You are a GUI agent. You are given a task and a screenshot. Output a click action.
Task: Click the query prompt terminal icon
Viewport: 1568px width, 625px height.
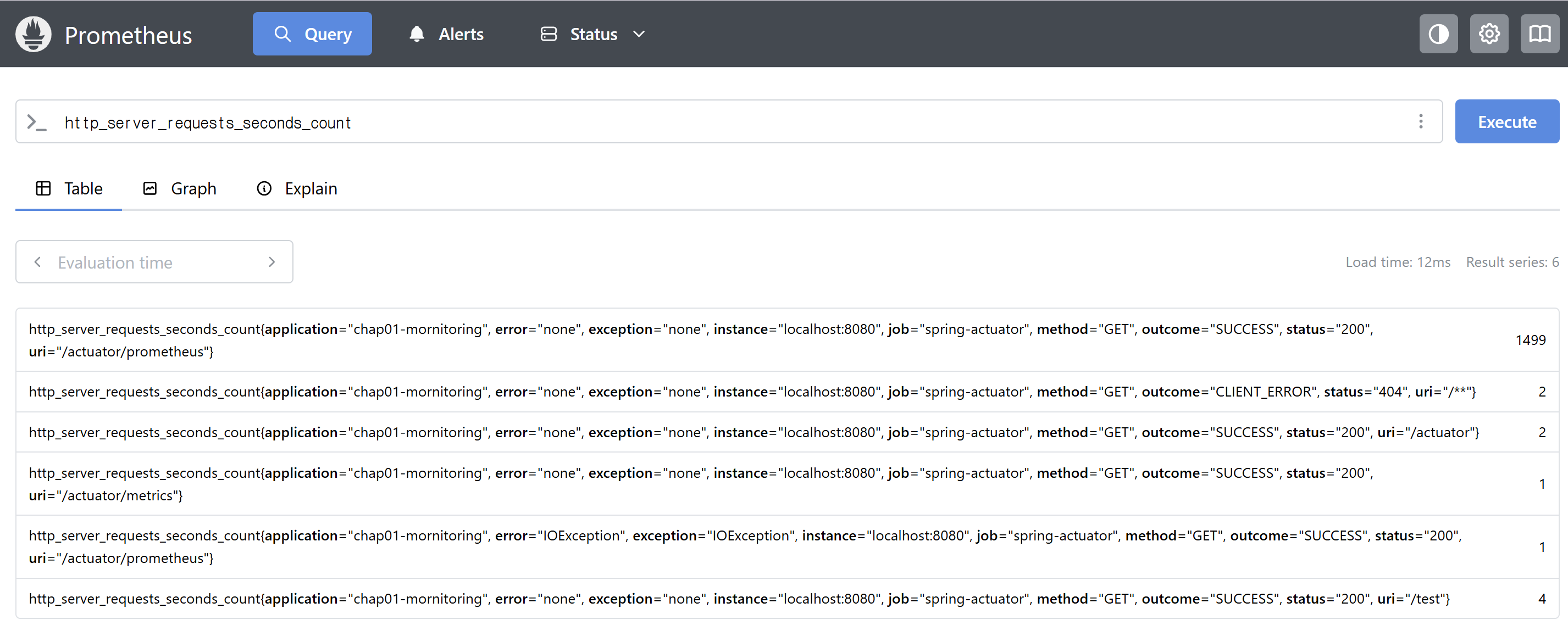point(36,122)
